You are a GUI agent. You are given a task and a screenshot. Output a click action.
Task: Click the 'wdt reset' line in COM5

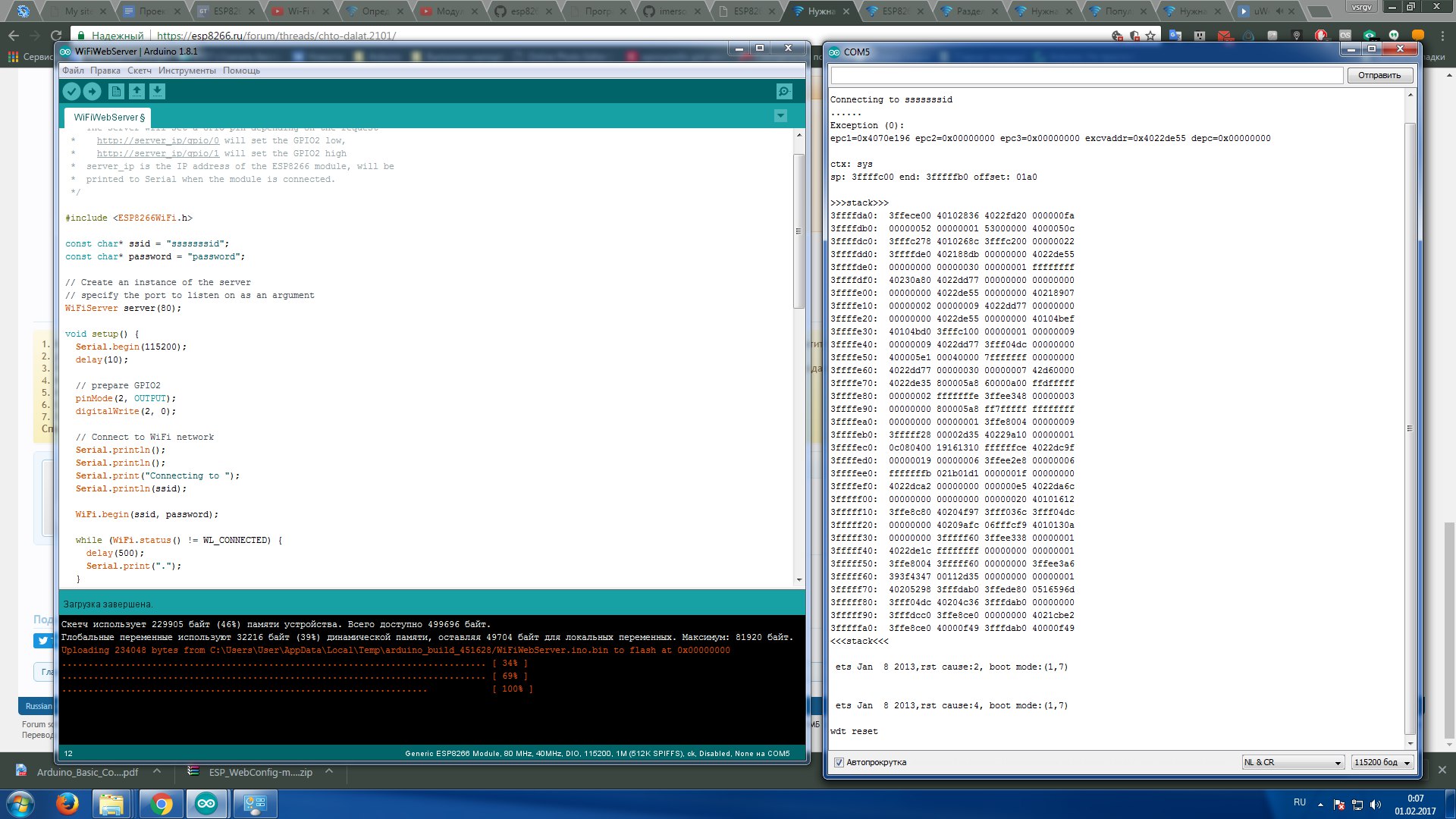coord(854,732)
